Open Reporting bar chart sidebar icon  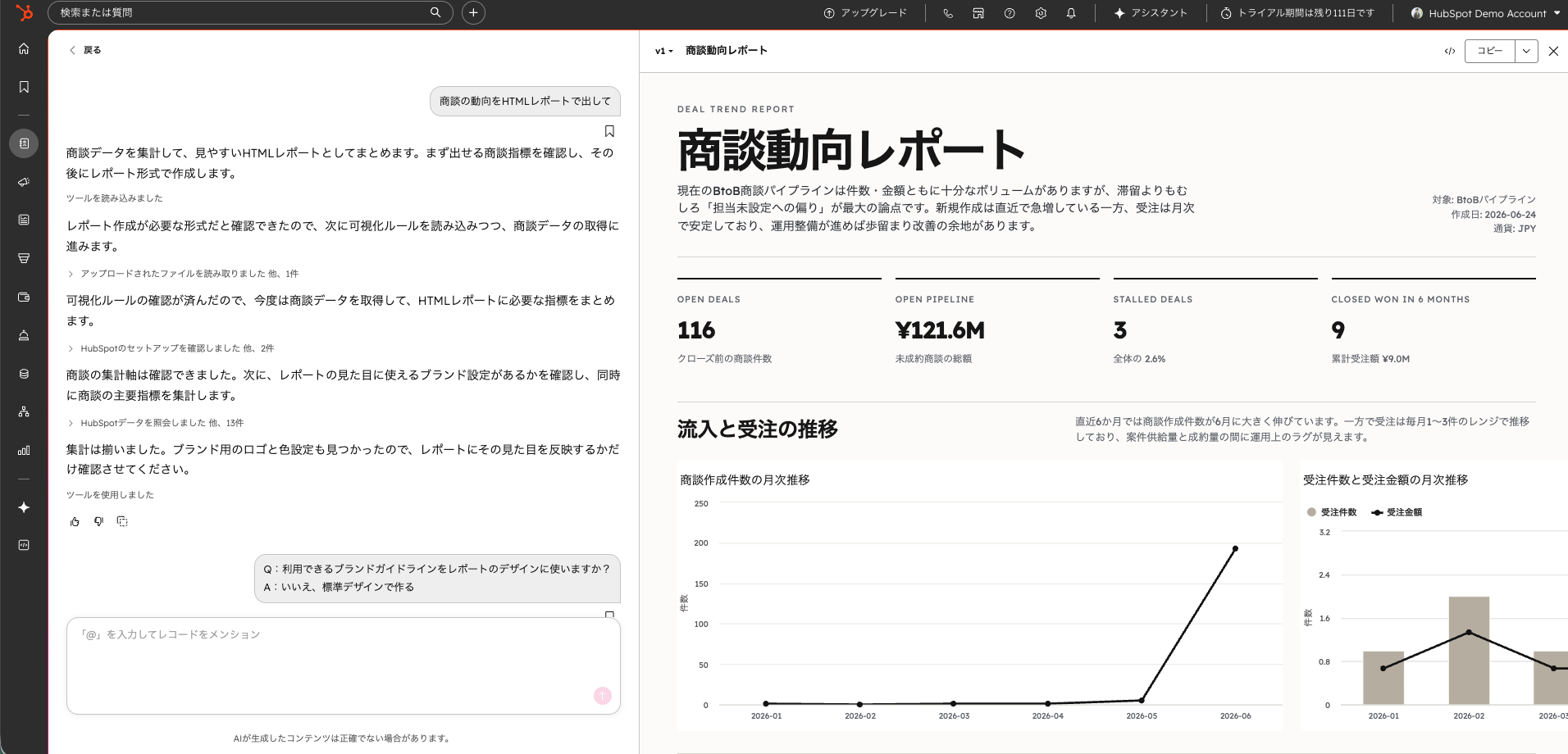[x=24, y=450]
